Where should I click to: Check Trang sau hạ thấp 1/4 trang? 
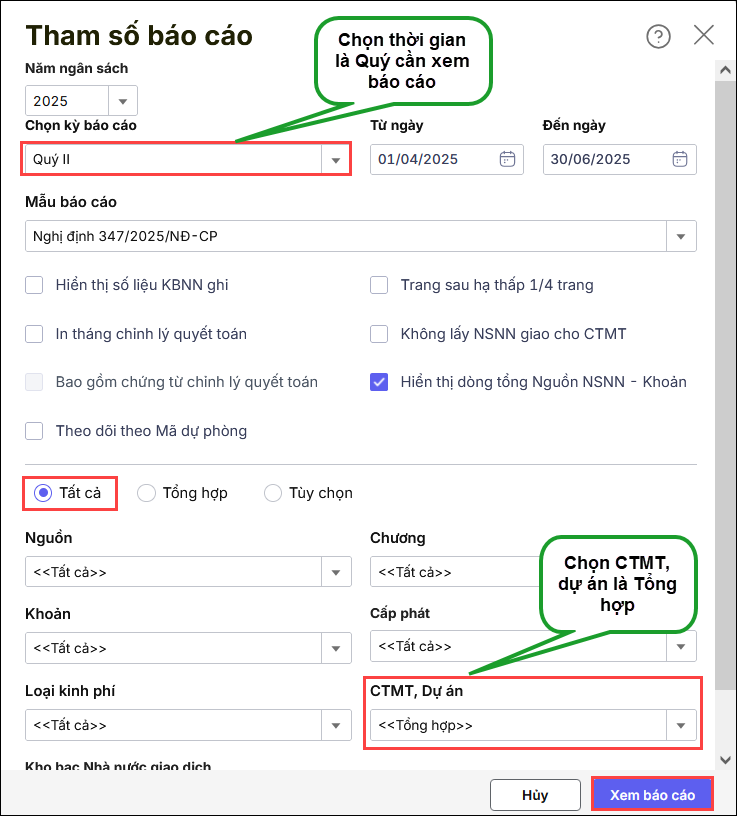[x=379, y=285]
